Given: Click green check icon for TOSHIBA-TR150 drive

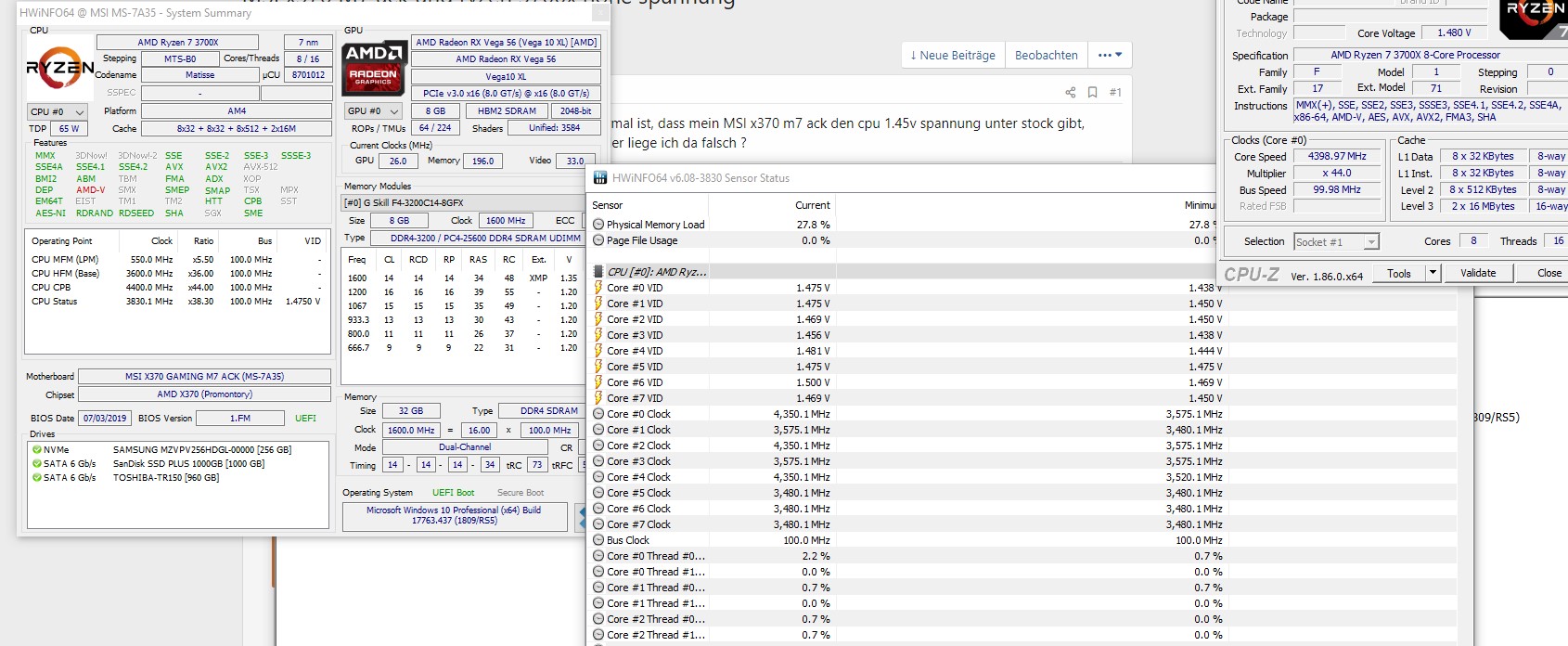Looking at the screenshot, I should (x=37, y=477).
